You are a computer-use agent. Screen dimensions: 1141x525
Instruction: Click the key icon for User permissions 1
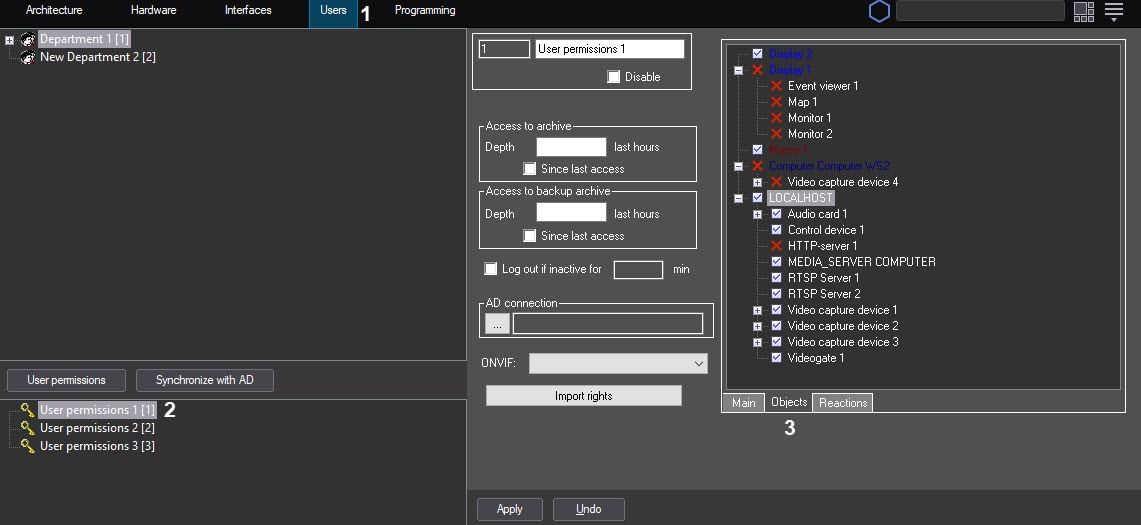(28, 410)
